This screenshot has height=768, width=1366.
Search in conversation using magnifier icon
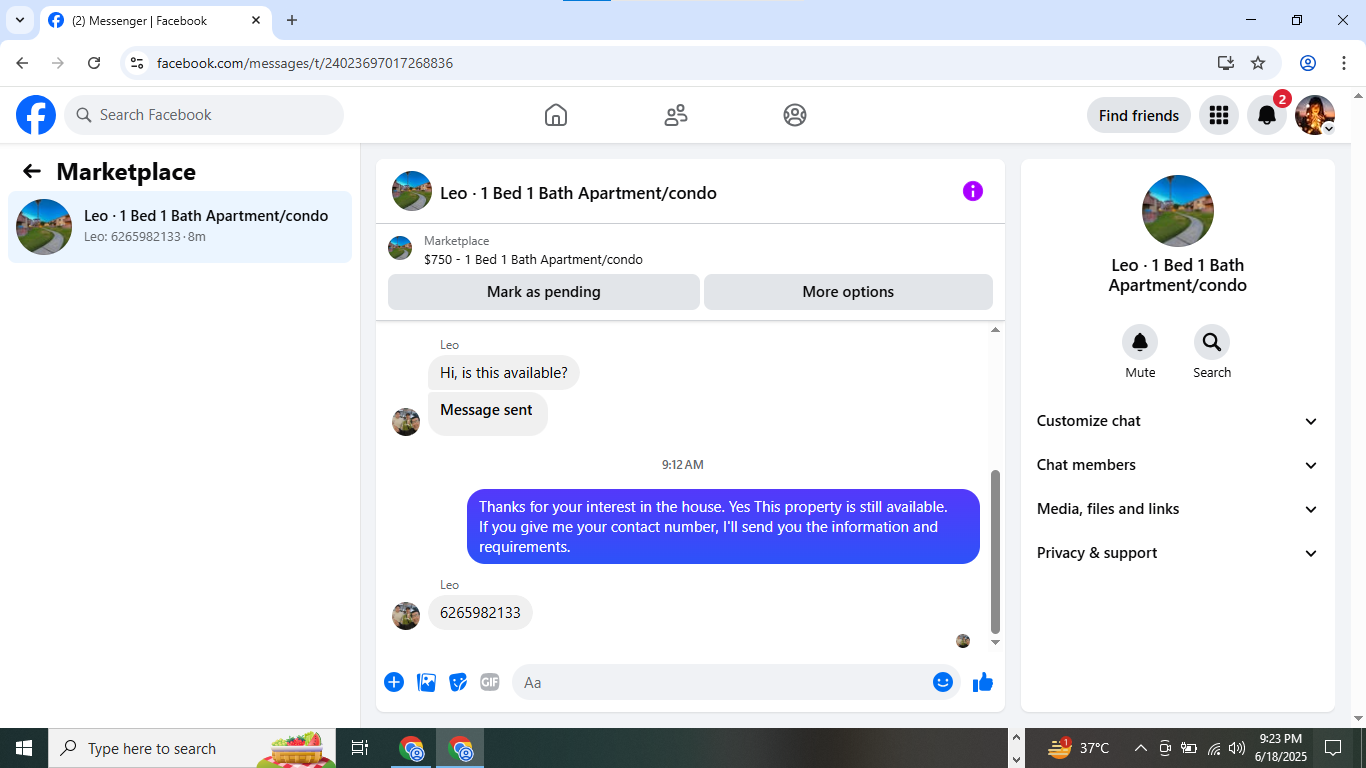pos(1212,343)
